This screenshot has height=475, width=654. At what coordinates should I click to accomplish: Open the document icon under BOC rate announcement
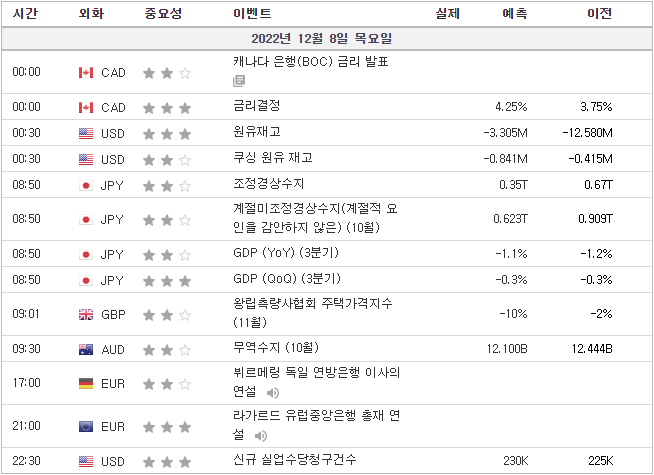tap(239, 81)
